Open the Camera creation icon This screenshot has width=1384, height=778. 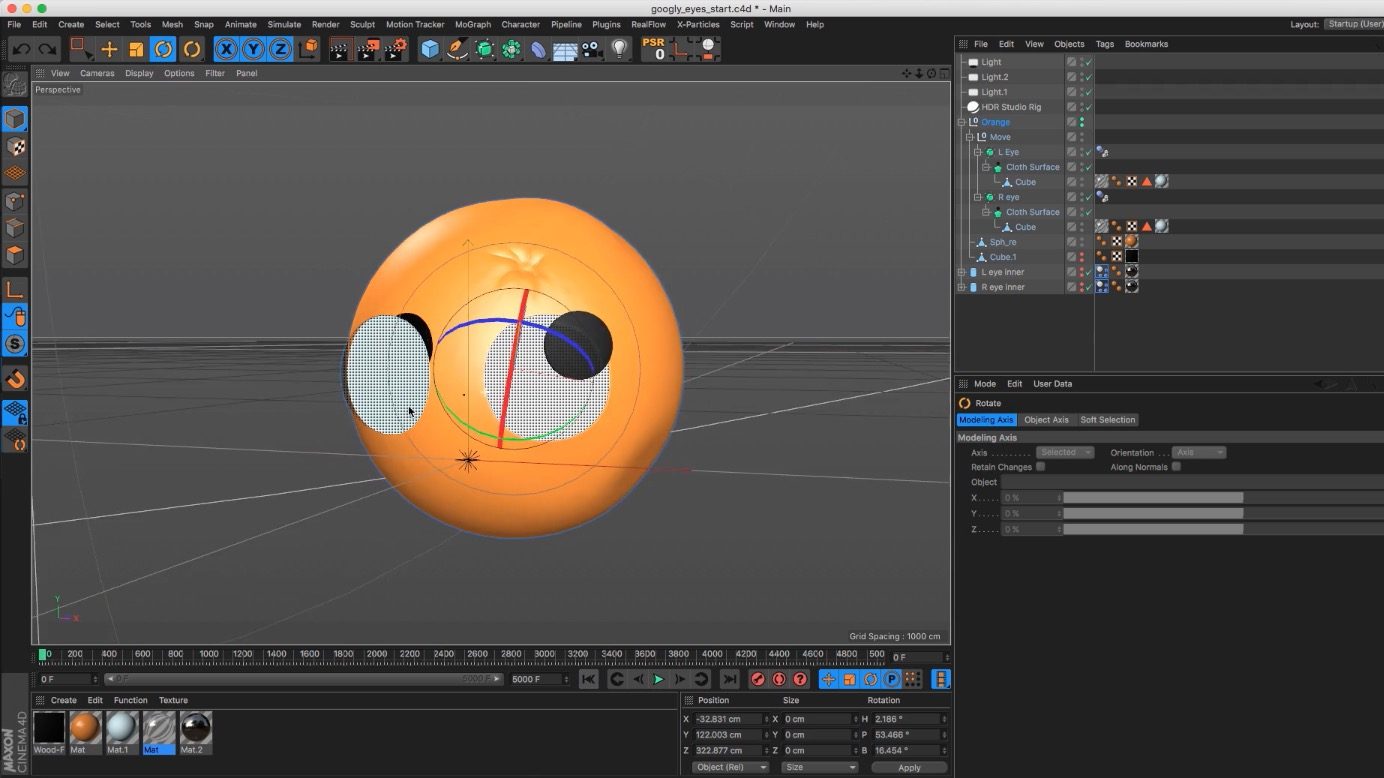point(592,49)
